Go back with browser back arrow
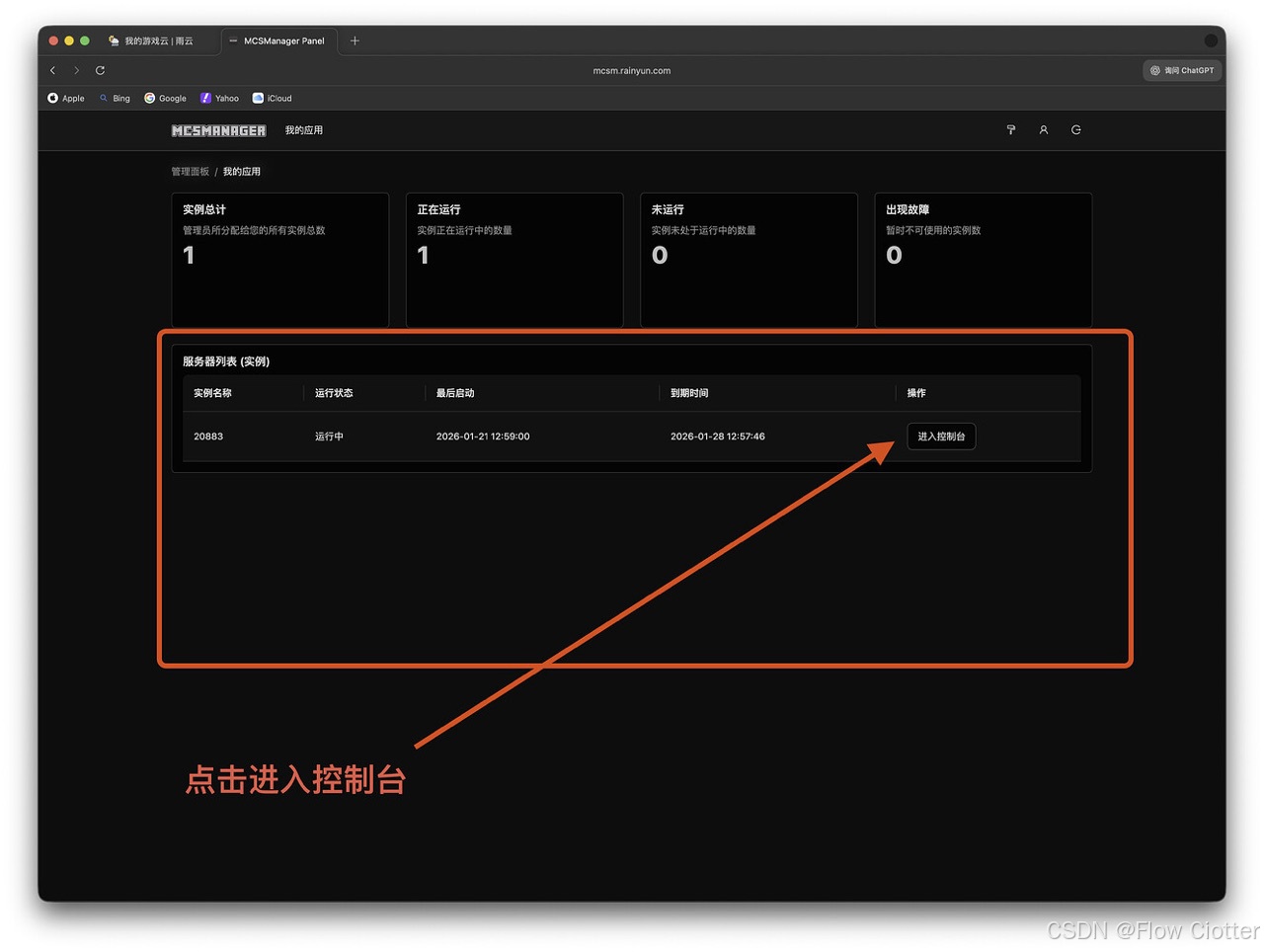The width and height of the screenshot is (1264, 952). click(53, 70)
